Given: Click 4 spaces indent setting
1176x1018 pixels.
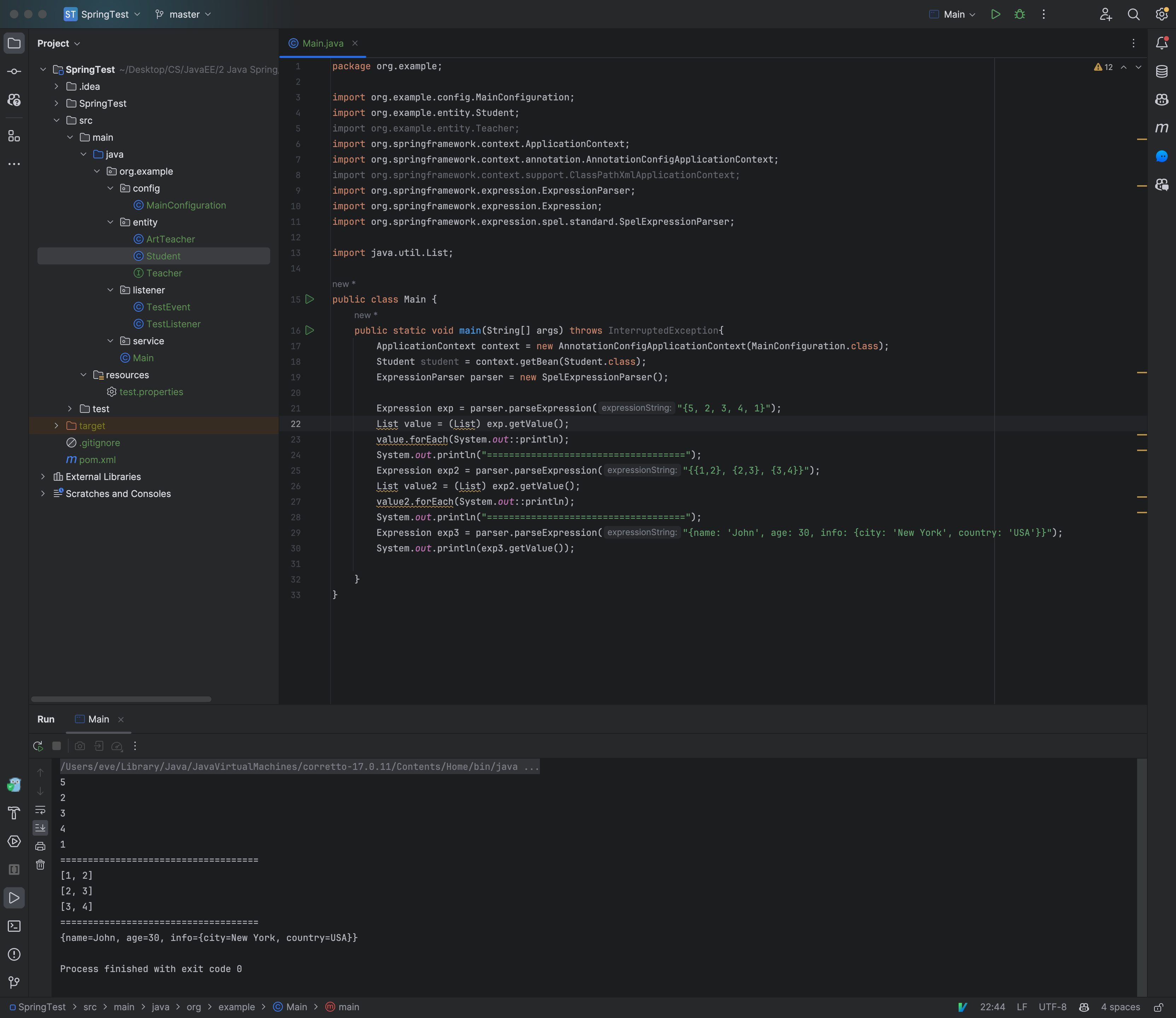Looking at the screenshot, I should coord(1120,1007).
